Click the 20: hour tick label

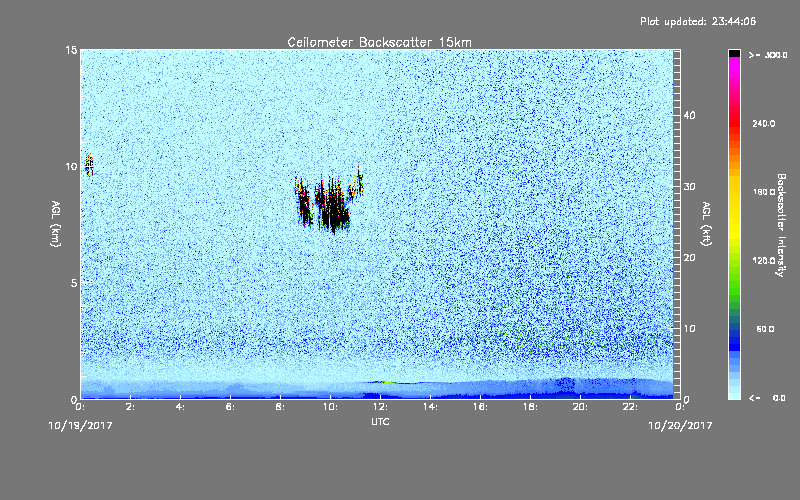pos(580,407)
